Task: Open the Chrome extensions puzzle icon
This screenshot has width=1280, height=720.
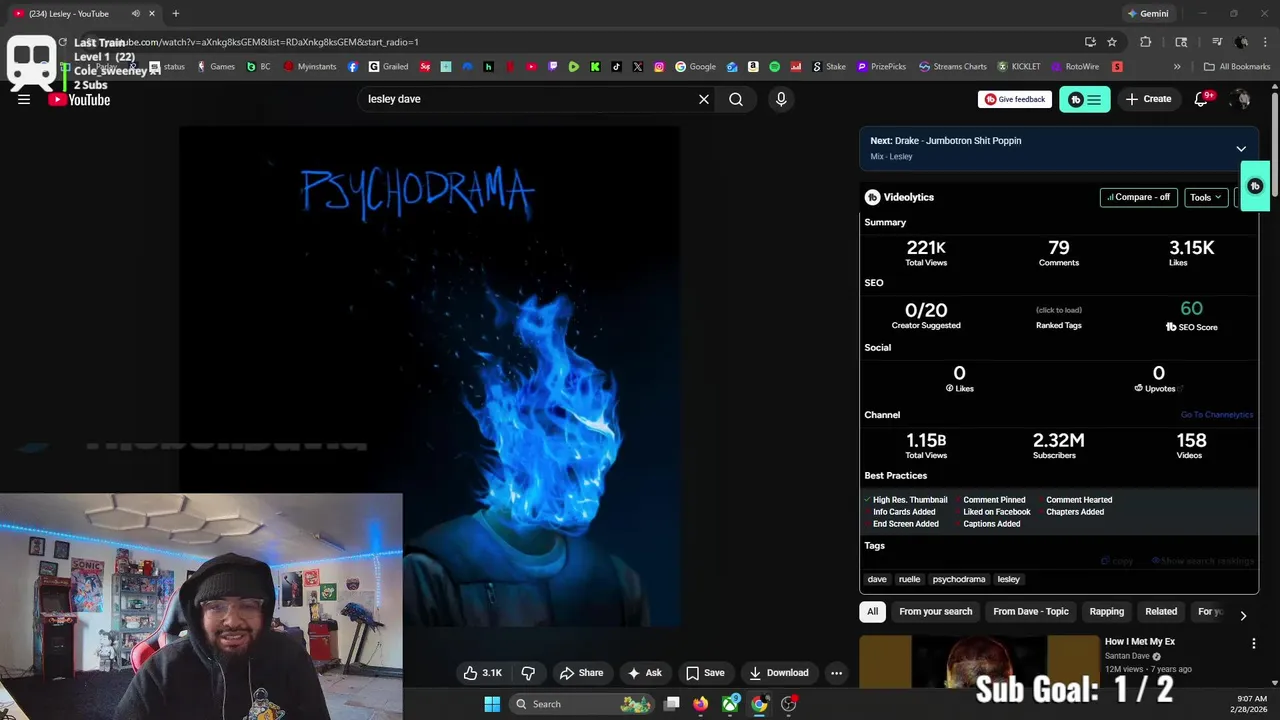Action: click(1146, 42)
